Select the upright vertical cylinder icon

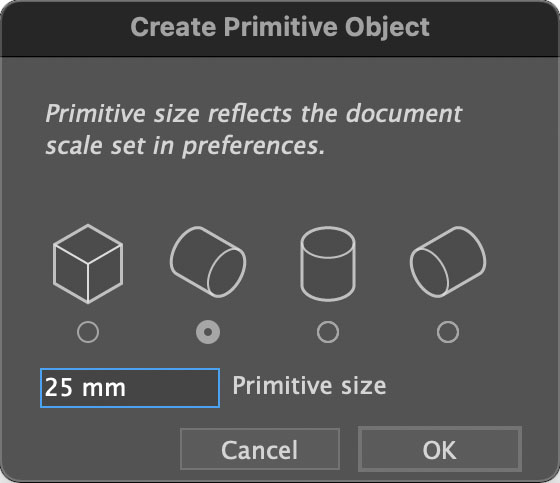328,264
